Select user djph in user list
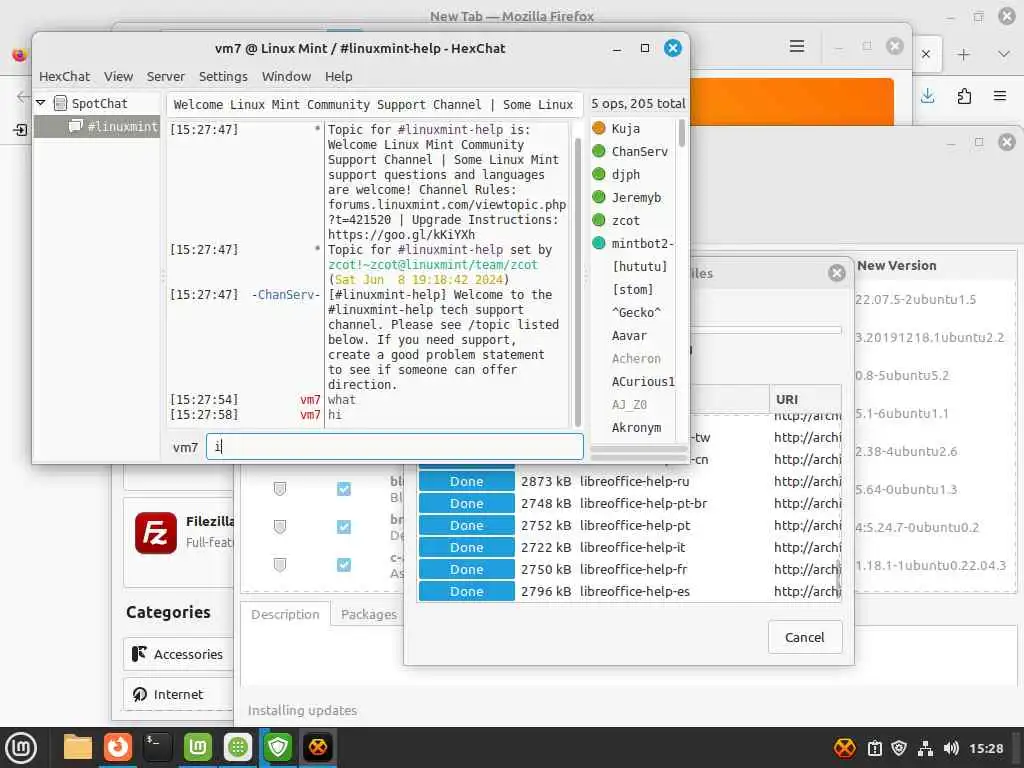This screenshot has width=1024, height=768. coord(625,174)
